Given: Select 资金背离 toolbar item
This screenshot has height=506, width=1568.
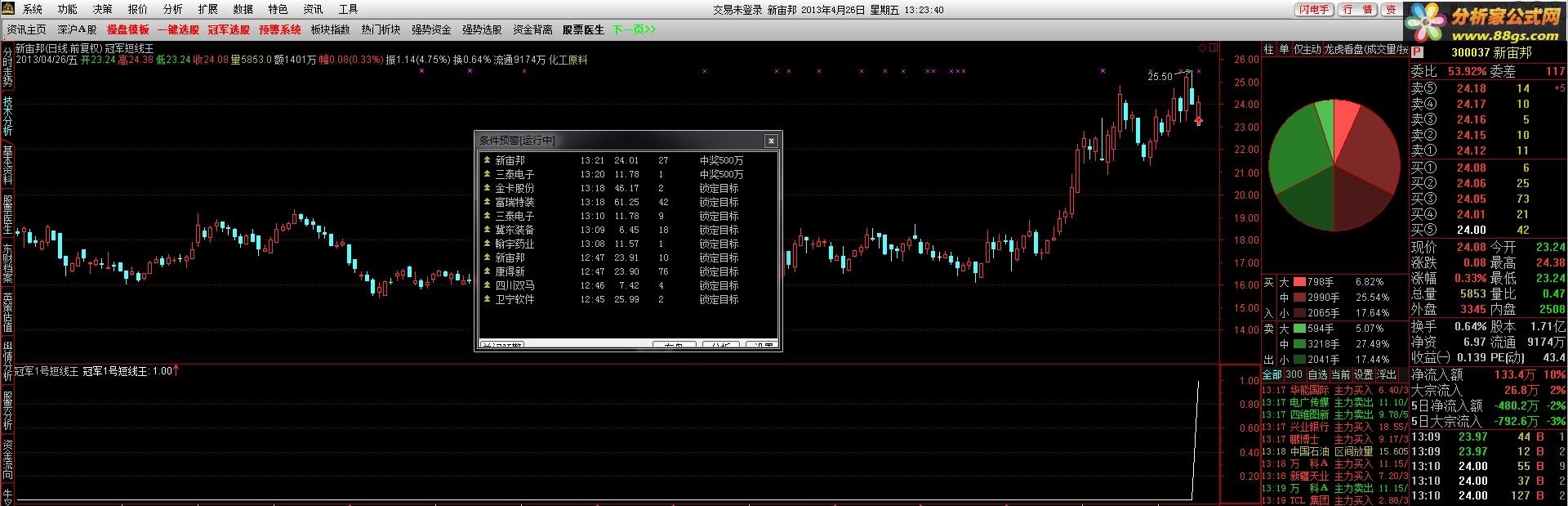Looking at the screenshot, I should (x=533, y=29).
